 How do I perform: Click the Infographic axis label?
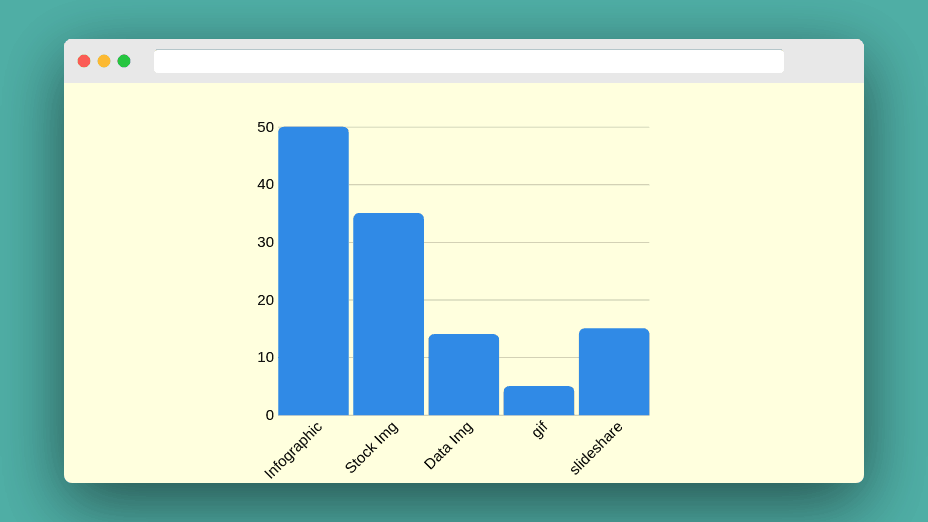click(x=293, y=450)
